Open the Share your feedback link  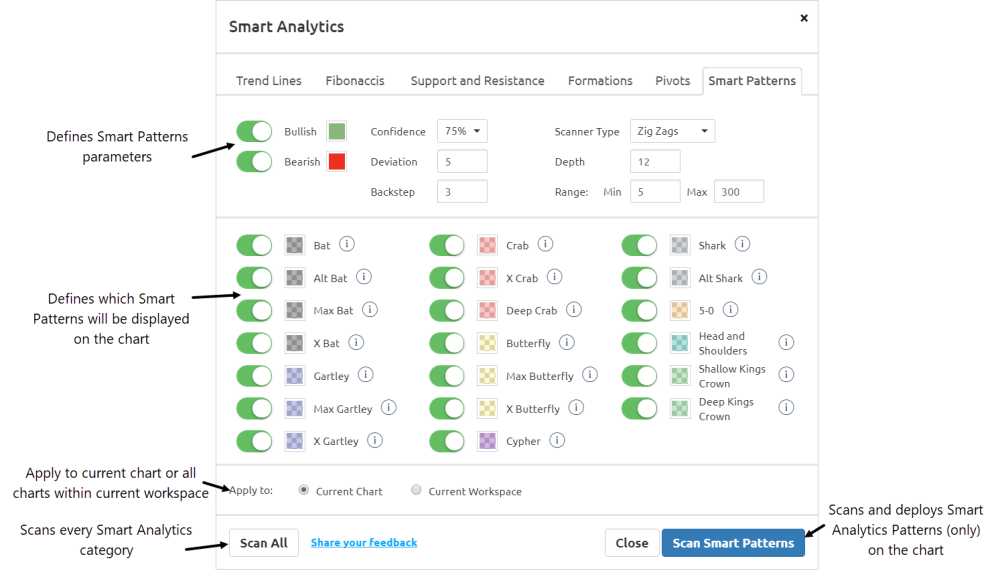pos(364,542)
